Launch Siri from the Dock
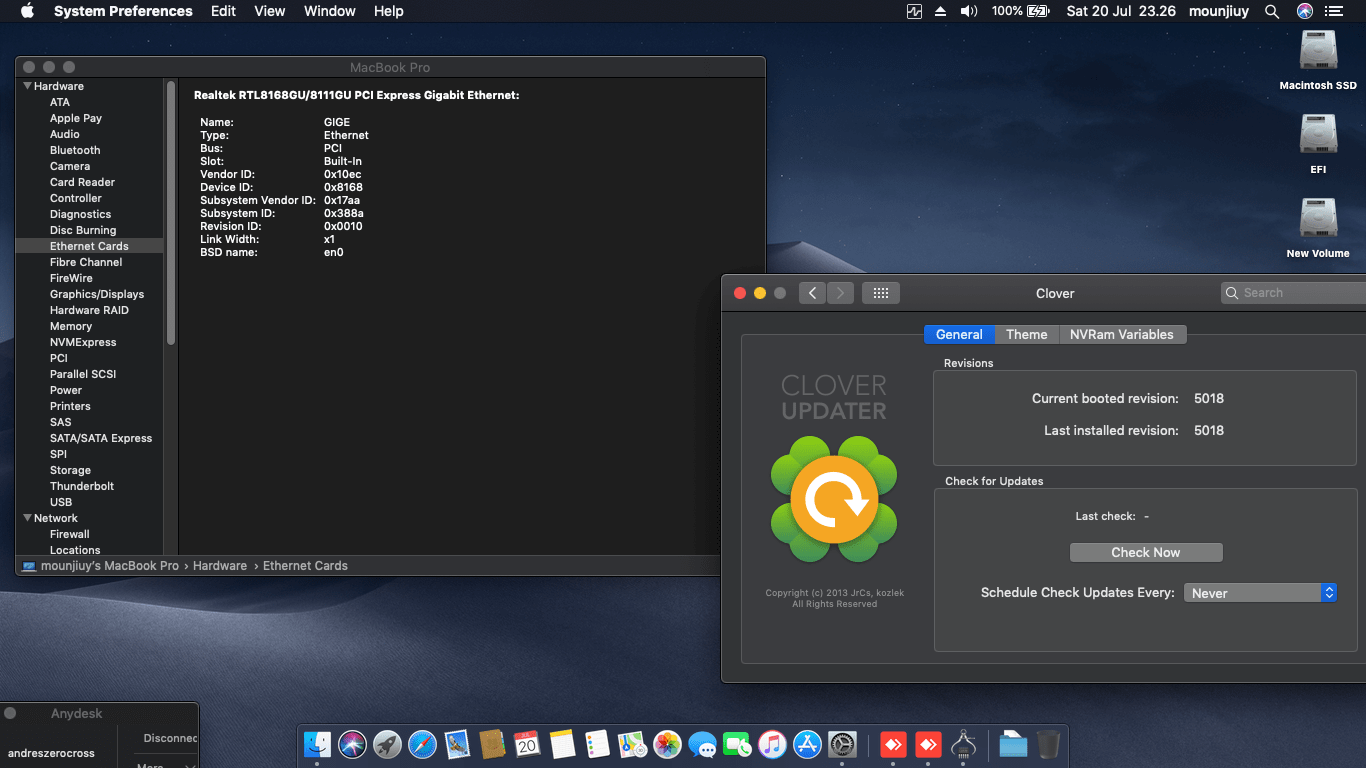This screenshot has width=1366, height=768. [x=352, y=744]
